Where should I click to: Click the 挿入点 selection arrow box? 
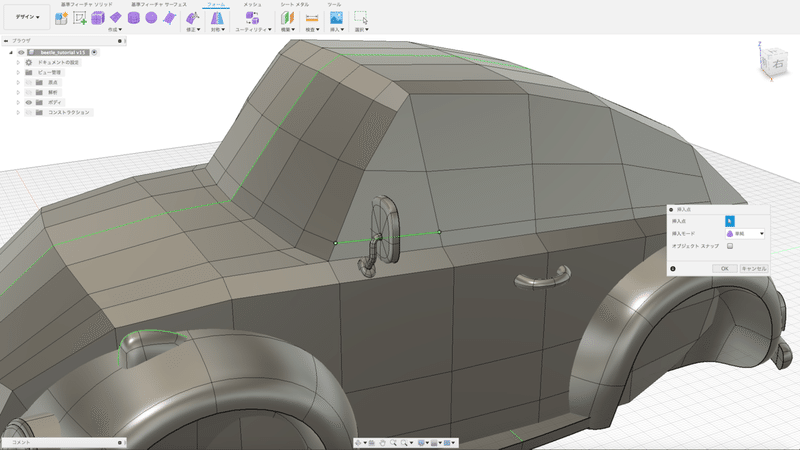point(729,220)
